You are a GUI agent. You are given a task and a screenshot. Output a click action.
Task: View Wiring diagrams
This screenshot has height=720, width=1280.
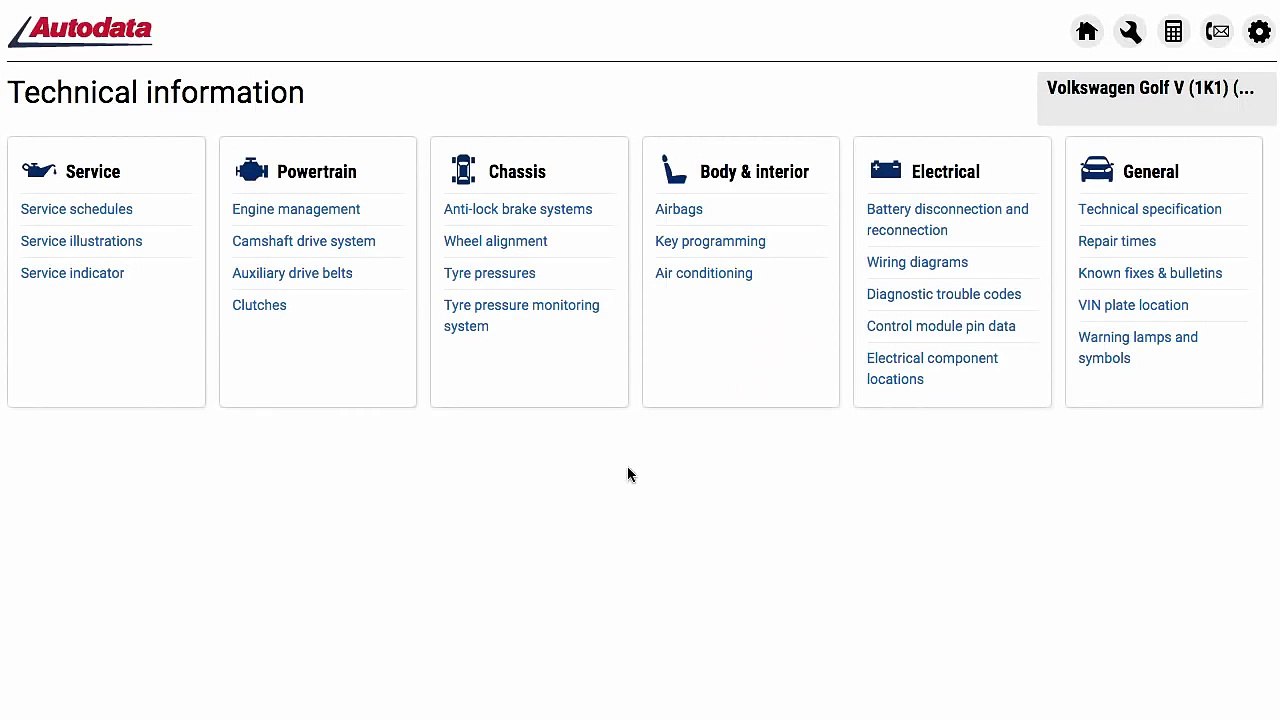coord(917,262)
